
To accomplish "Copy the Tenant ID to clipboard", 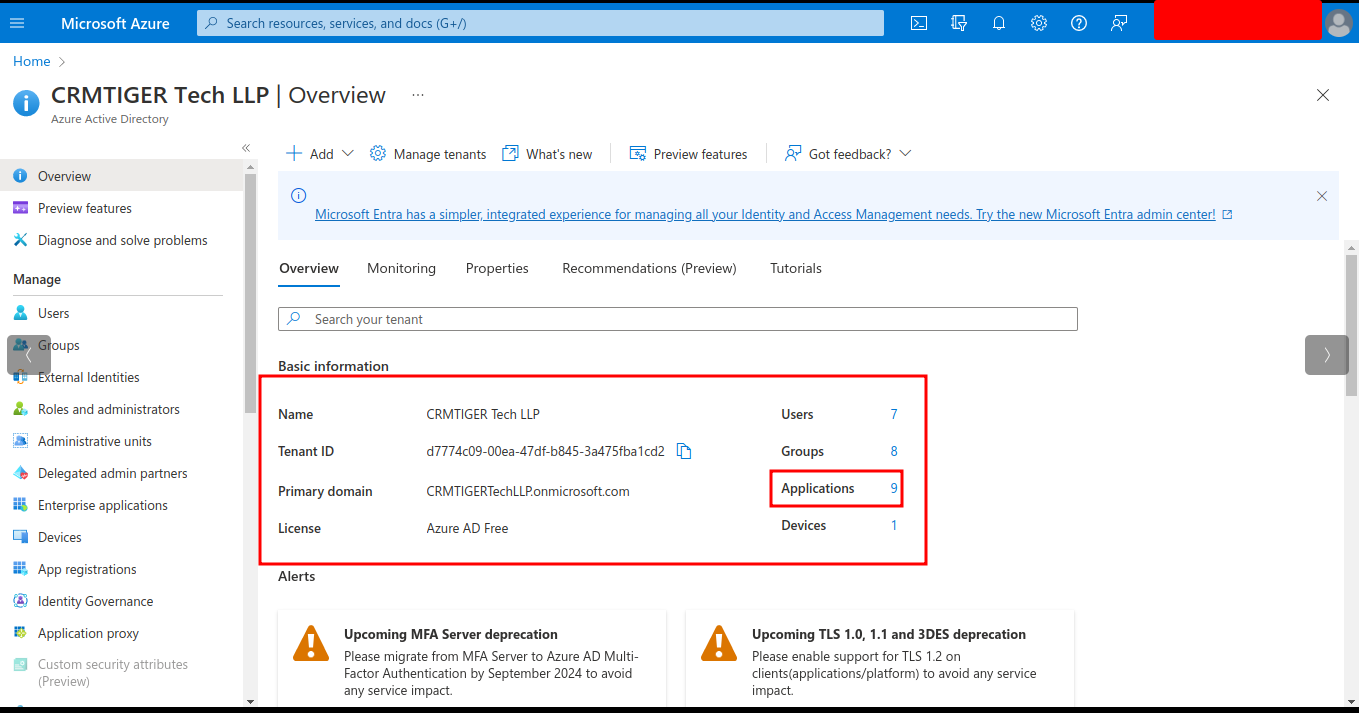I will click(684, 451).
